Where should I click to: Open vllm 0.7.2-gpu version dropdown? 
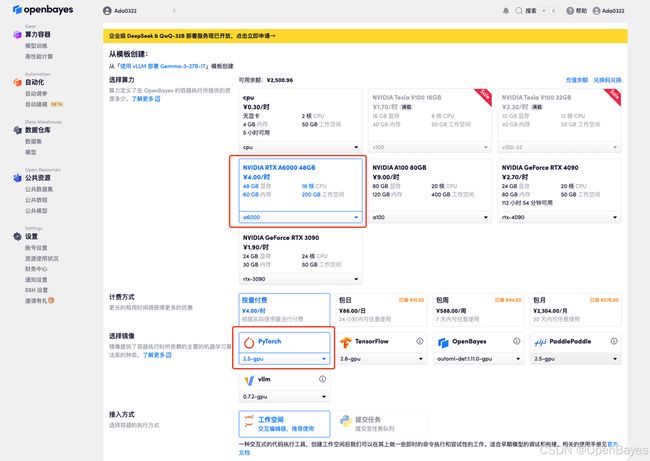pos(284,397)
